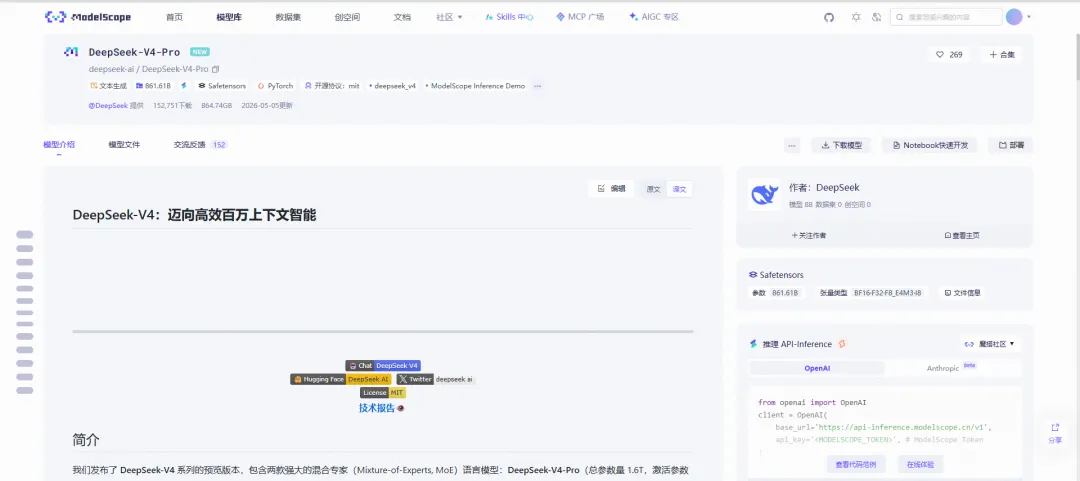
Task: Toggle the light/dark theme sun icon
Action: point(856,17)
